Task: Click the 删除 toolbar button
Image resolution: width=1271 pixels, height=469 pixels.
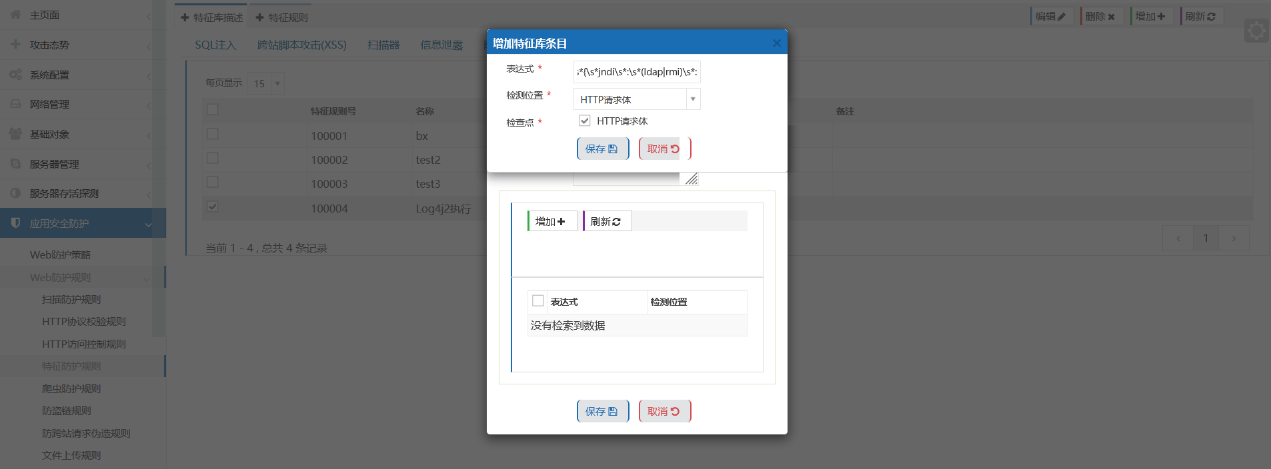Action: coord(1101,17)
